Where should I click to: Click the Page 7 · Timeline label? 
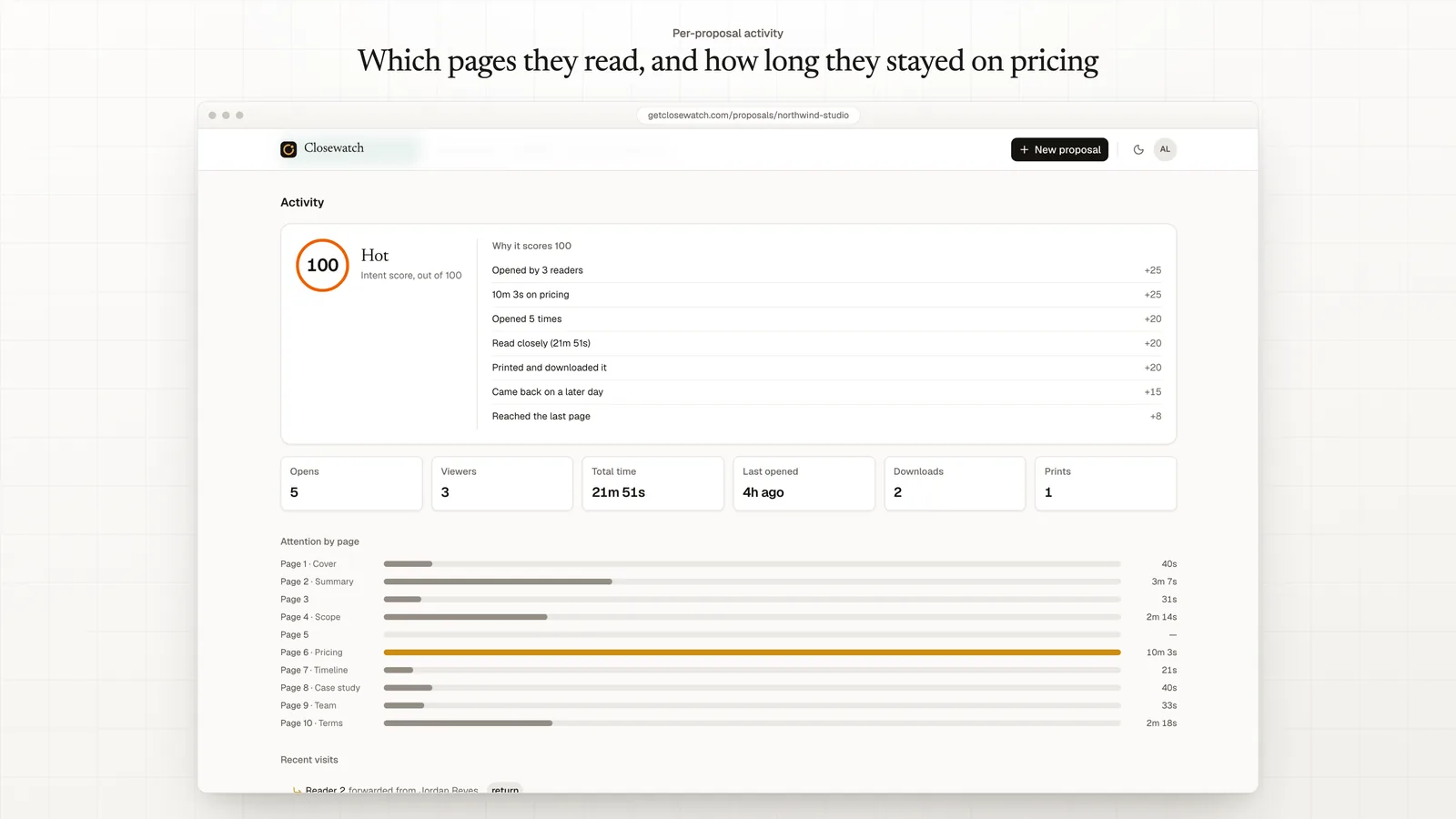(x=314, y=670)
